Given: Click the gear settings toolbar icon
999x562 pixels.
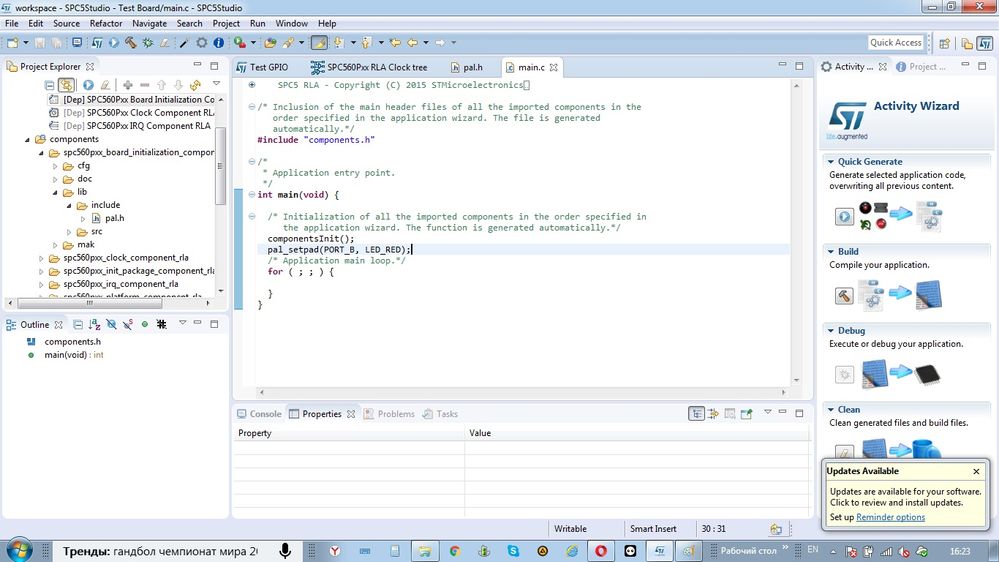Looking at the screenshot, I should coord(201,43).
